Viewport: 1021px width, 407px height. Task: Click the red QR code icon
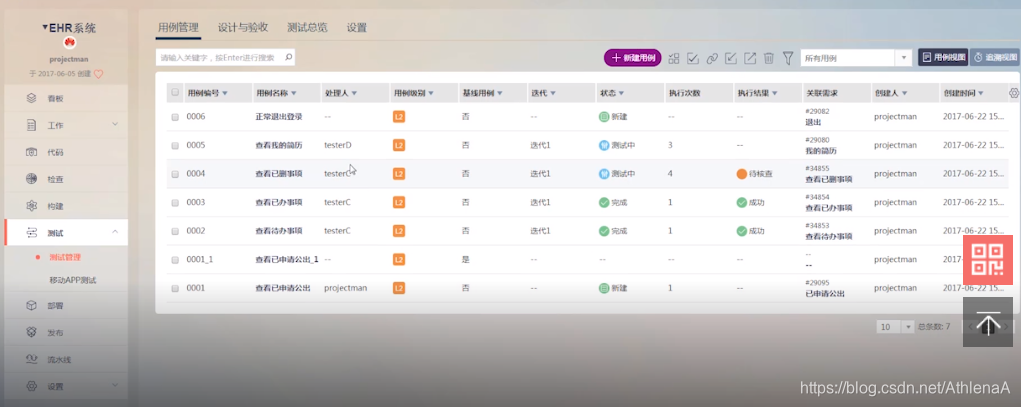click(x=988, y=260)
